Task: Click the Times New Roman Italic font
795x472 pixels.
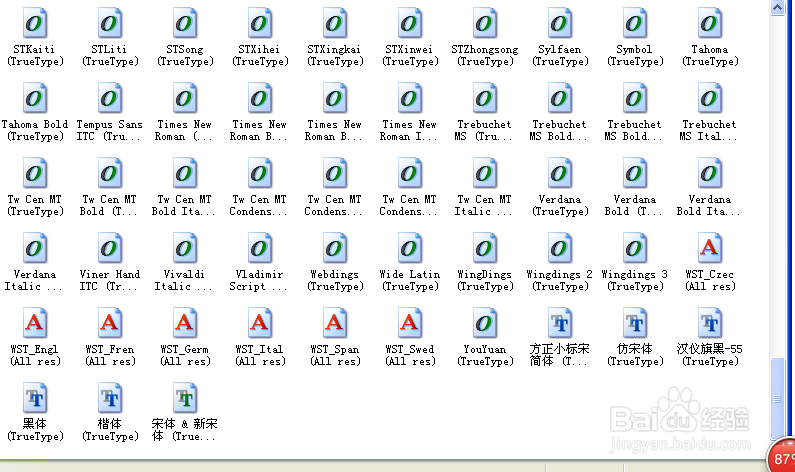Action: coord(410,98)
